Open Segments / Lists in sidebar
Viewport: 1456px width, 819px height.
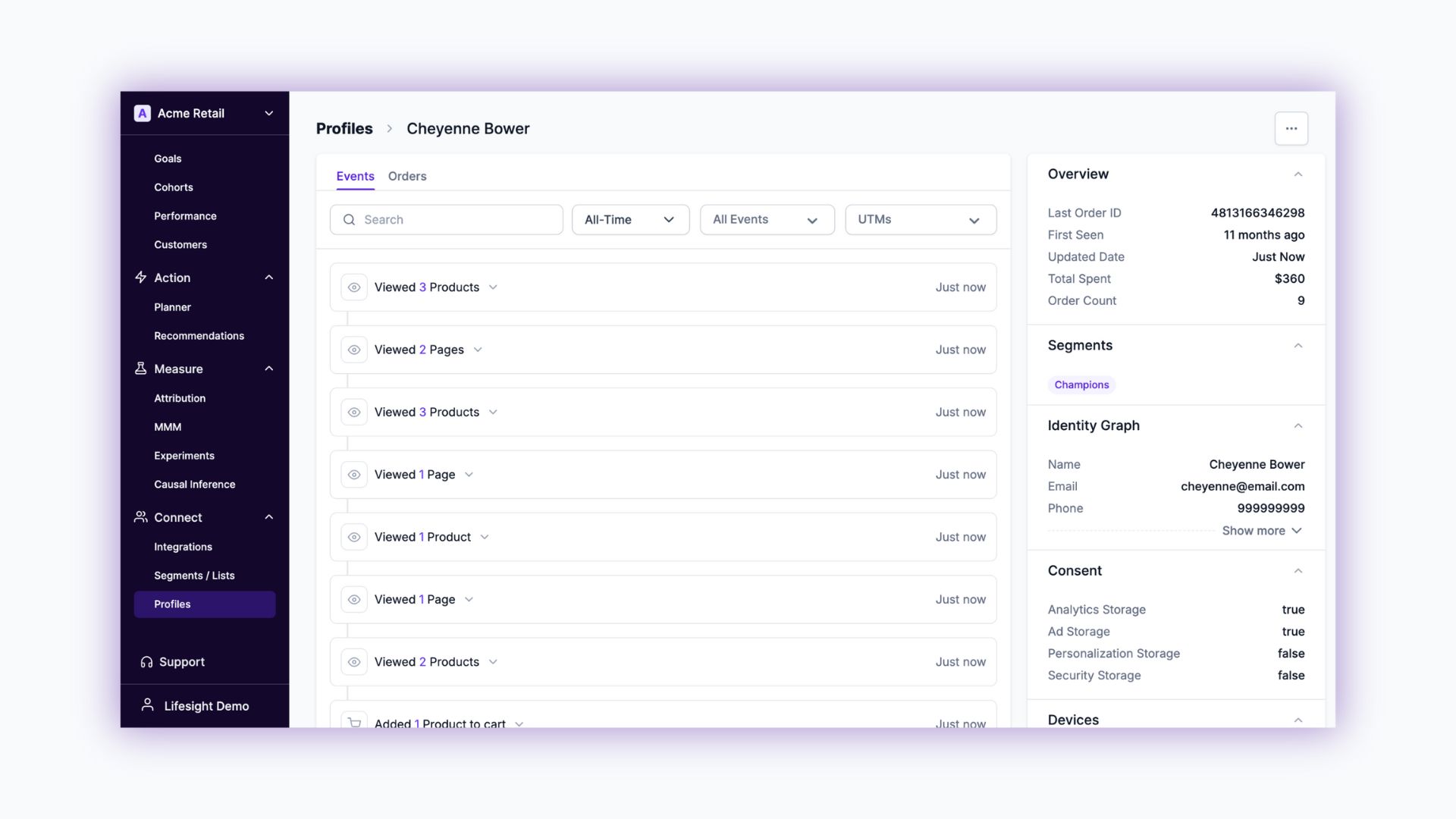pyautogui.click(x=194, y=576)
